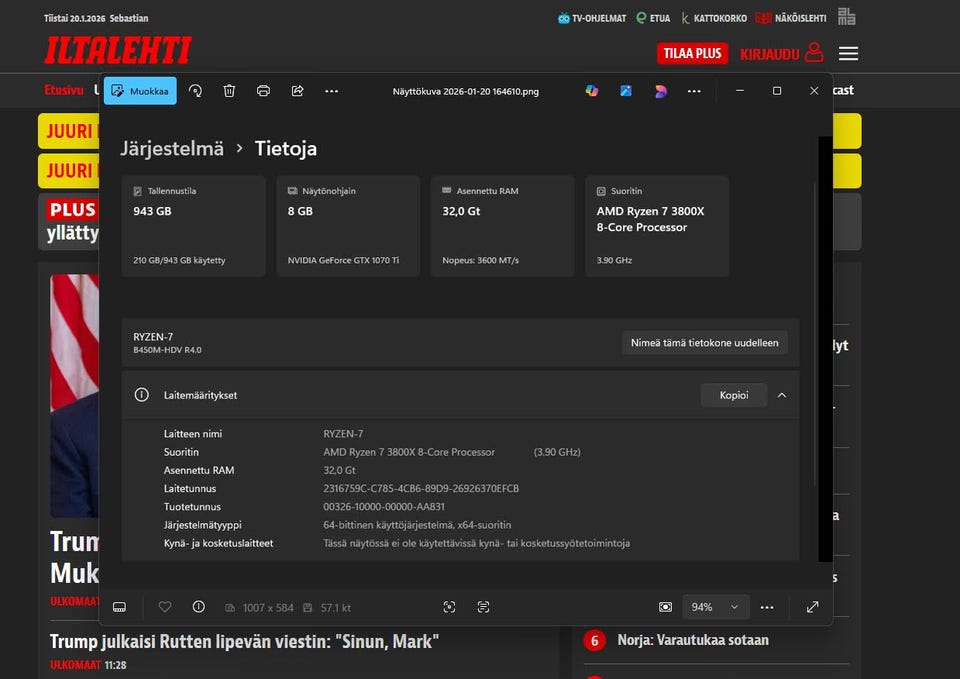Screen dimensions: 960x679
Task: Print the image using the printer icon
Action: tap(263, 91)
